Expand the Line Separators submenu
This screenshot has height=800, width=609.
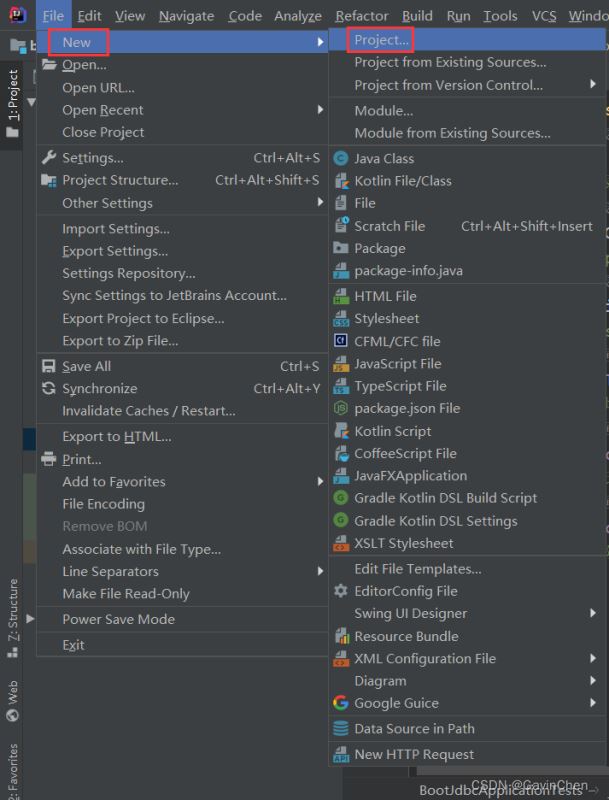(110, 571)
